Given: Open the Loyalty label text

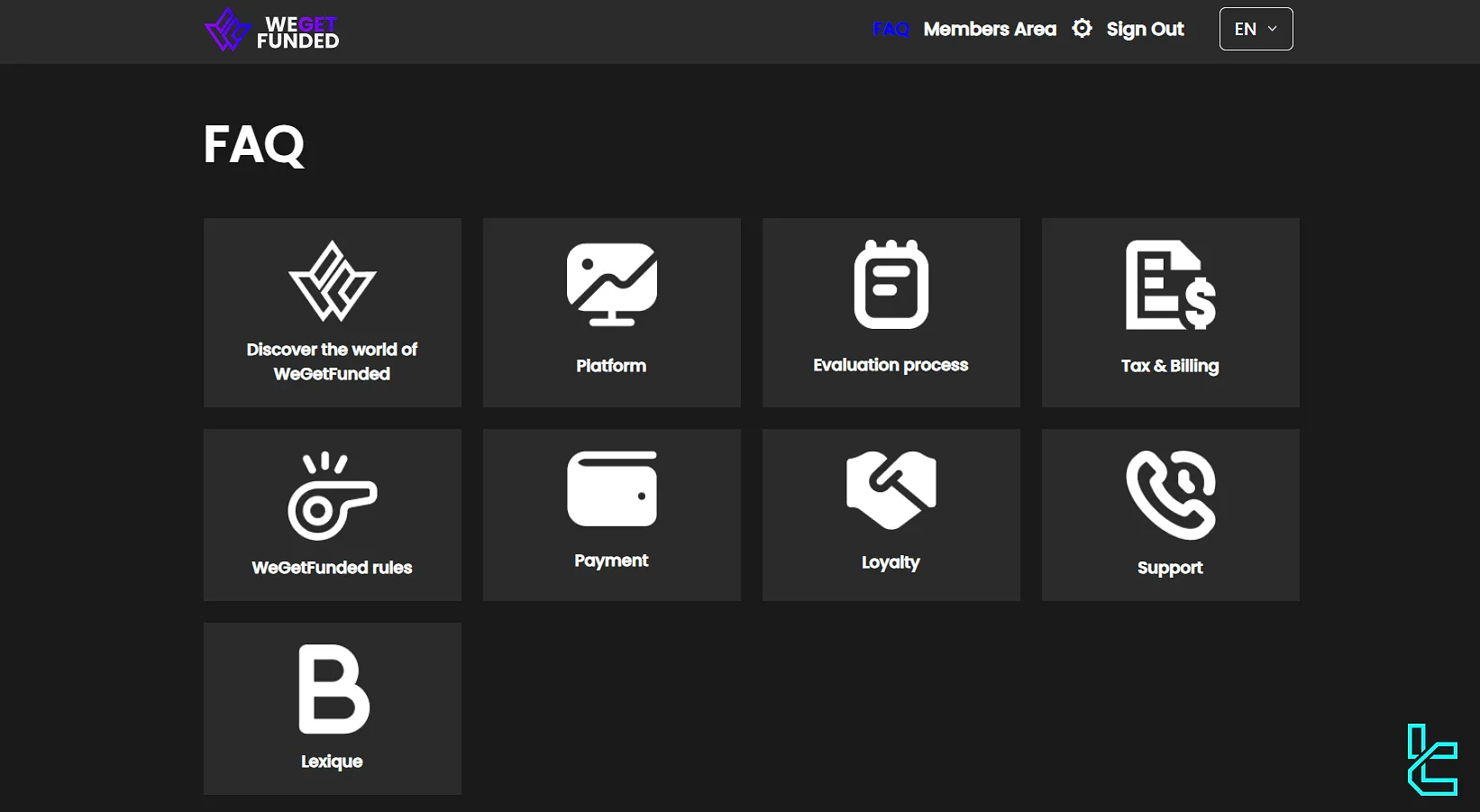Looking at the screenshot, I should click(x=891, y=562).
